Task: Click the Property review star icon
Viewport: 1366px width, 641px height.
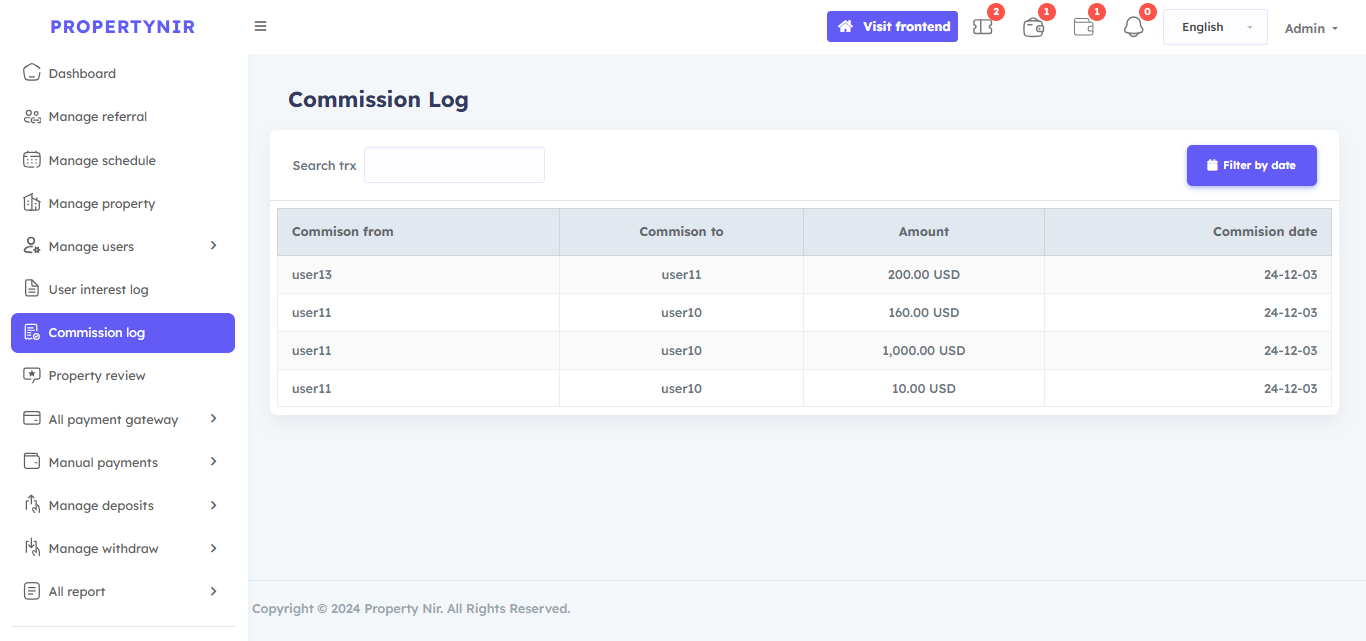Action: (32, 376)
